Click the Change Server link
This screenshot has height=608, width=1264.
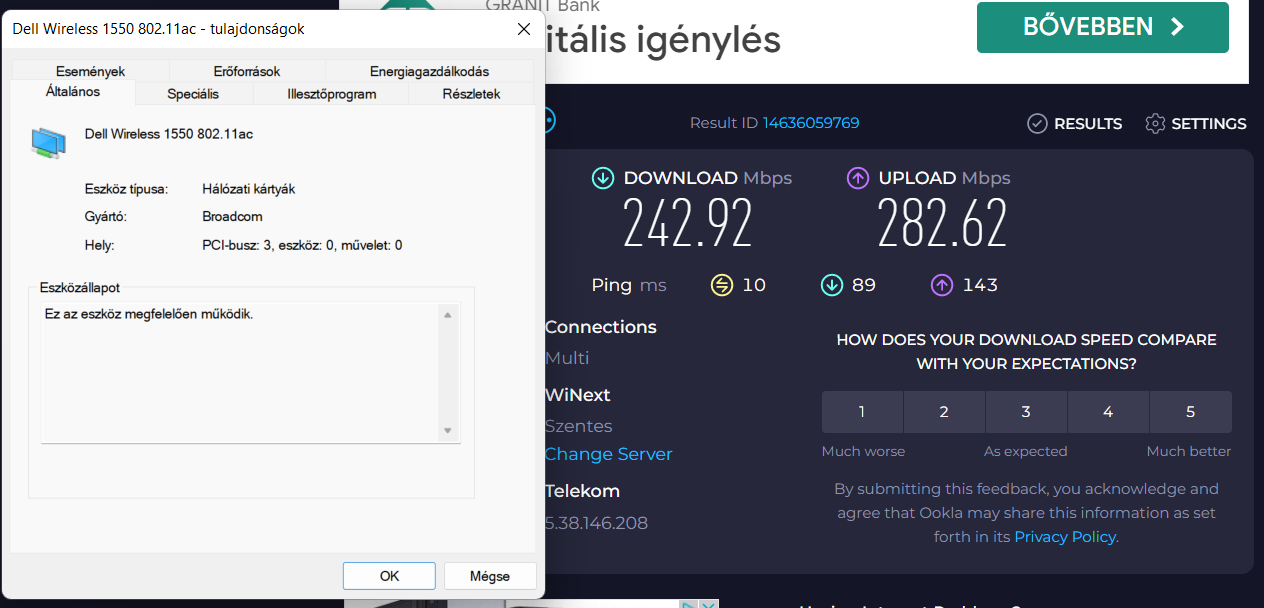[608, 454]
